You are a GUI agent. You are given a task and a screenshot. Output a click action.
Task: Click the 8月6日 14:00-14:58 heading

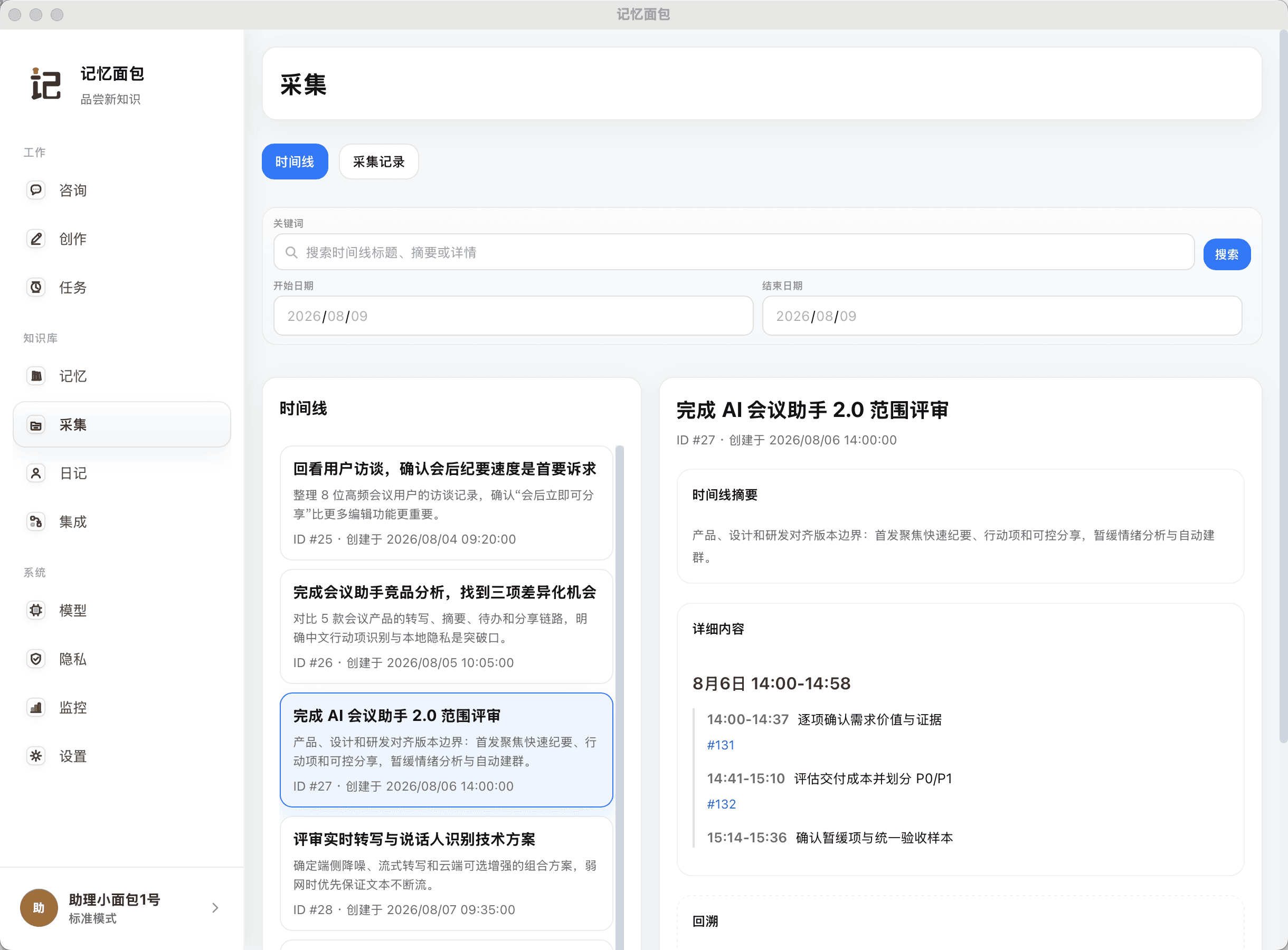tap(771, 684)
